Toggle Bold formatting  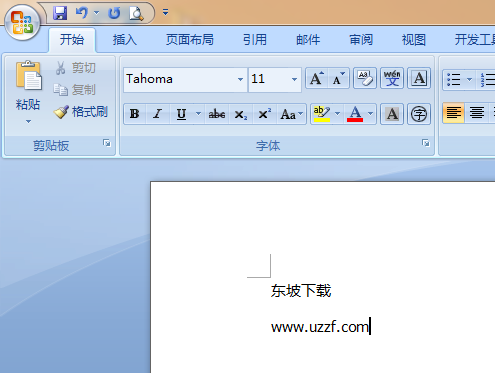point(135,114)
